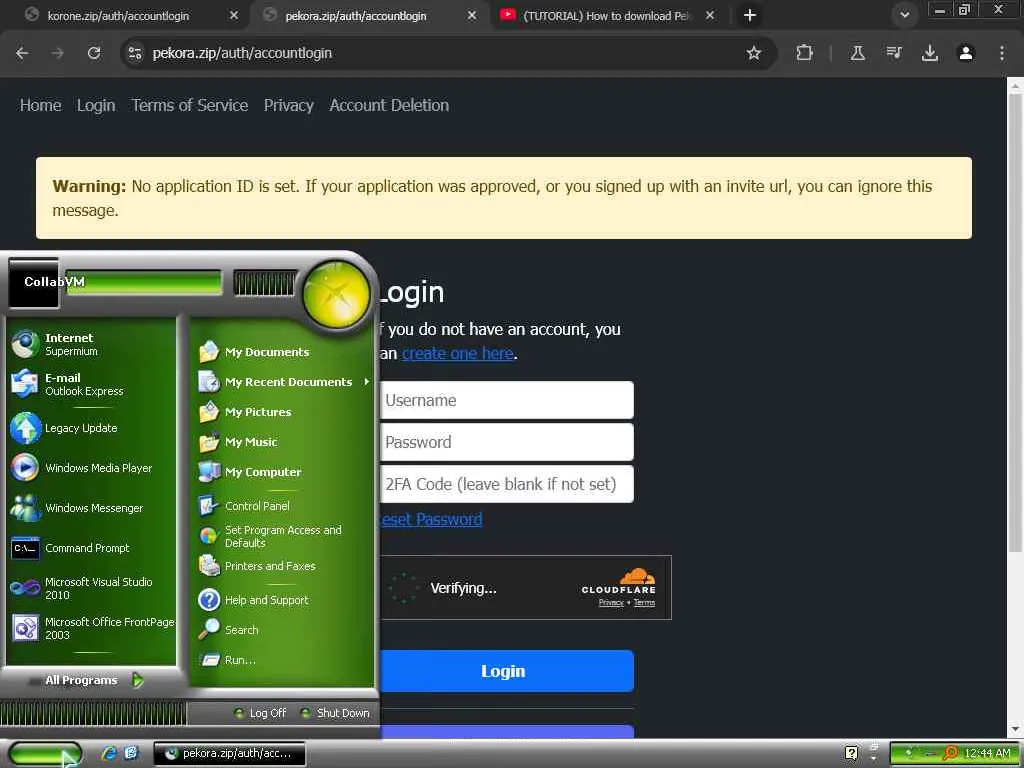Viewport: 1024px width, 768px height.
Task: Open Login nav link
Action: click(x=96, y=105)
